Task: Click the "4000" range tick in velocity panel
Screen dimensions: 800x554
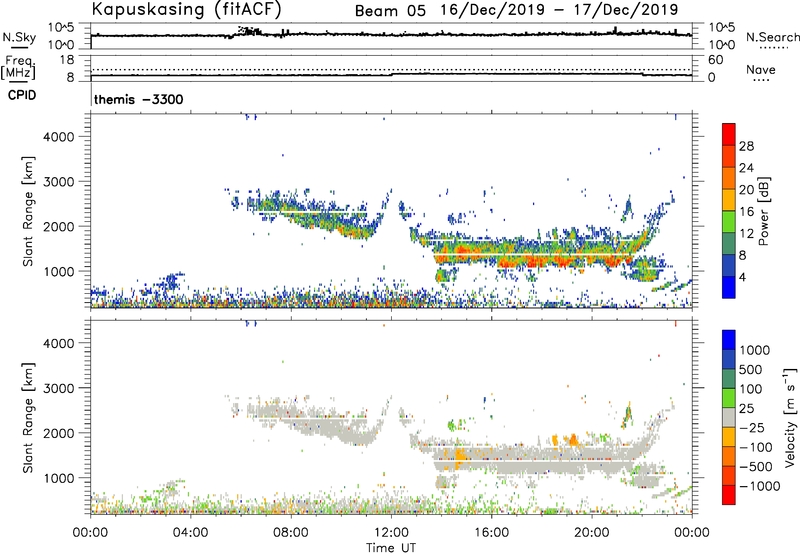Action: 59,343
